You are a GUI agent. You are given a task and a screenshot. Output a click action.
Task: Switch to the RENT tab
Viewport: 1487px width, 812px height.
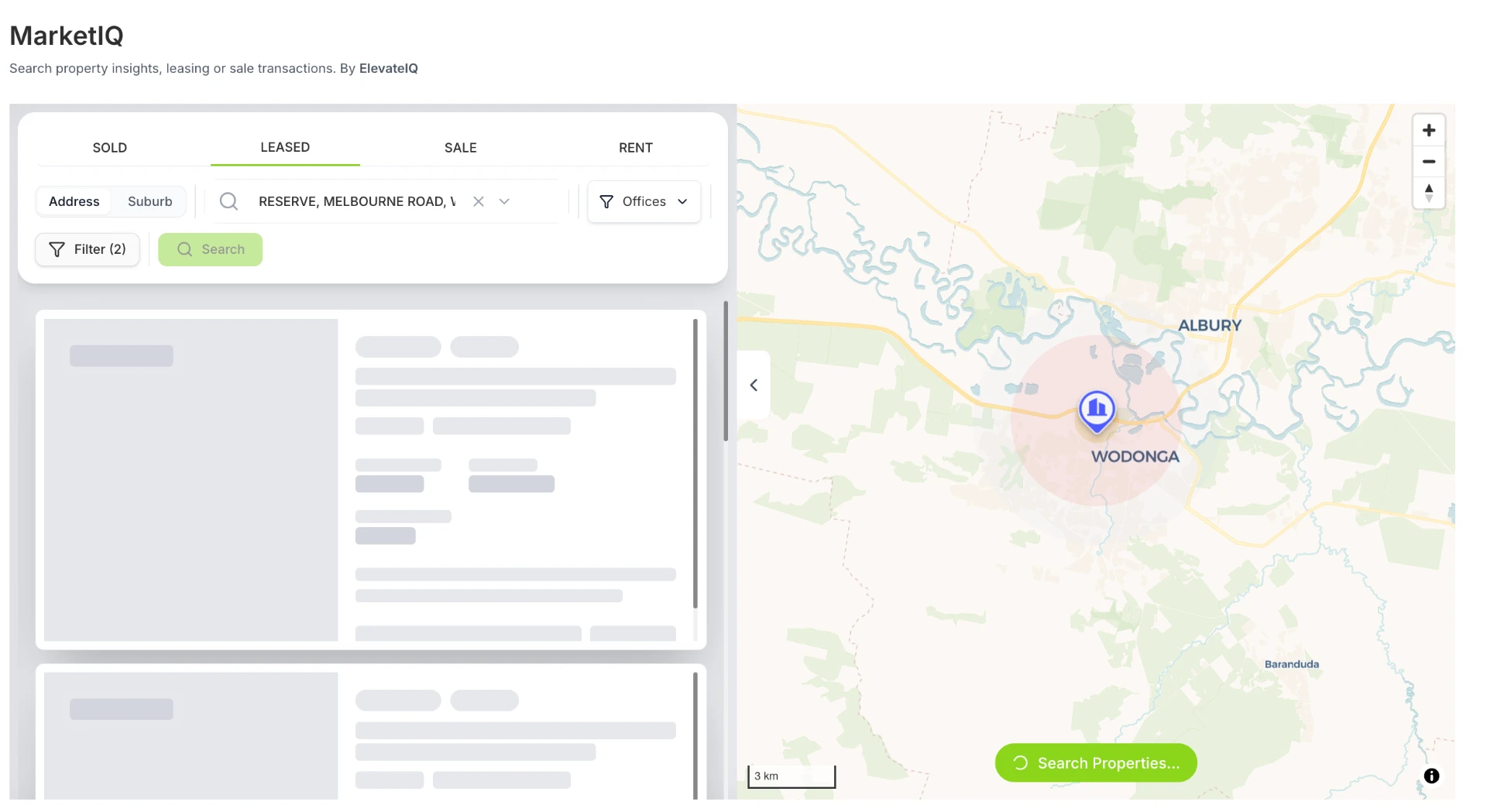(x=636, y=148)
